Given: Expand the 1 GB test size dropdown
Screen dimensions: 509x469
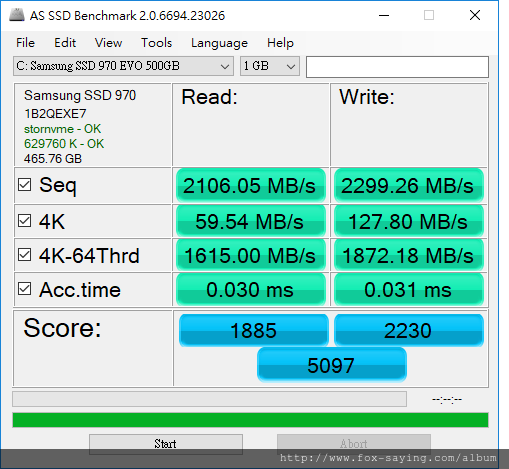Looking at the screenshot, I should pyautogui.click(x=270, y=66).
